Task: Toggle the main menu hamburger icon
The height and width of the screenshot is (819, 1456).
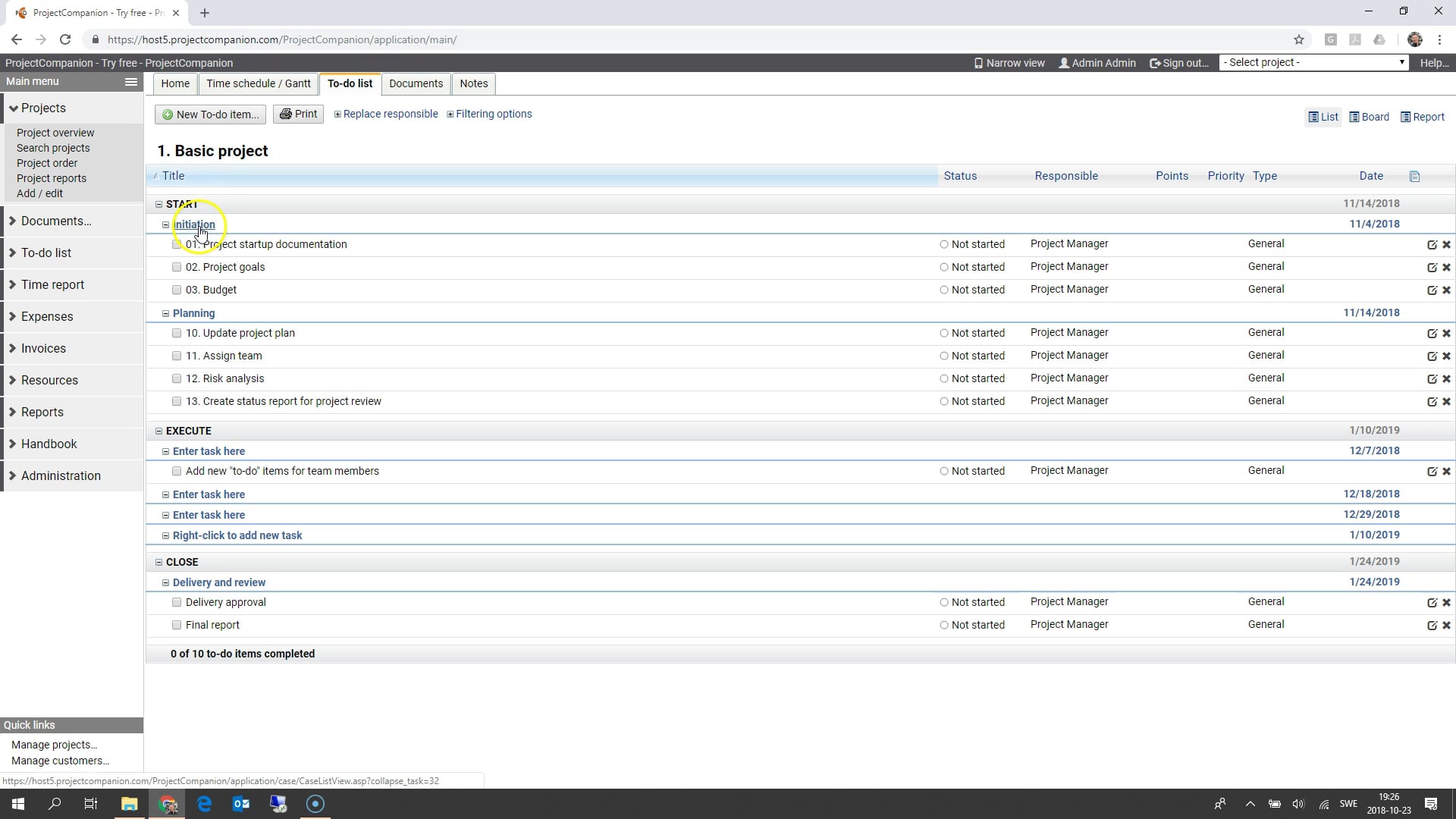Action: pos(131,82)
